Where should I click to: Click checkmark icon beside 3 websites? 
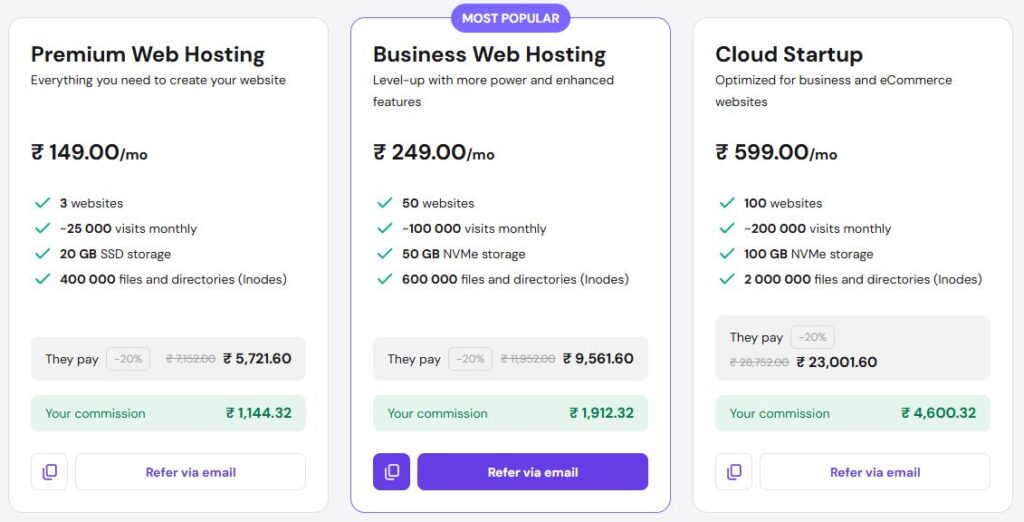pos(42,203)
